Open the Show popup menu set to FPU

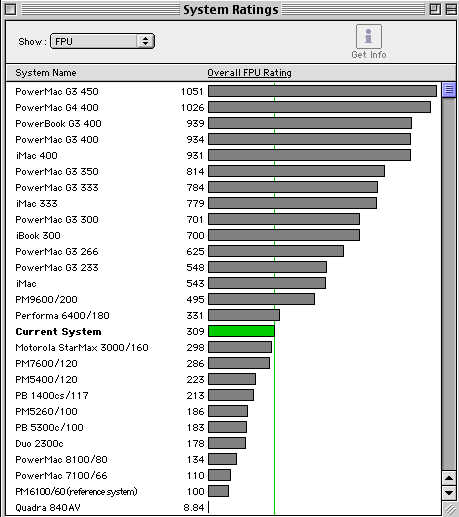click(x=102, y=41)
